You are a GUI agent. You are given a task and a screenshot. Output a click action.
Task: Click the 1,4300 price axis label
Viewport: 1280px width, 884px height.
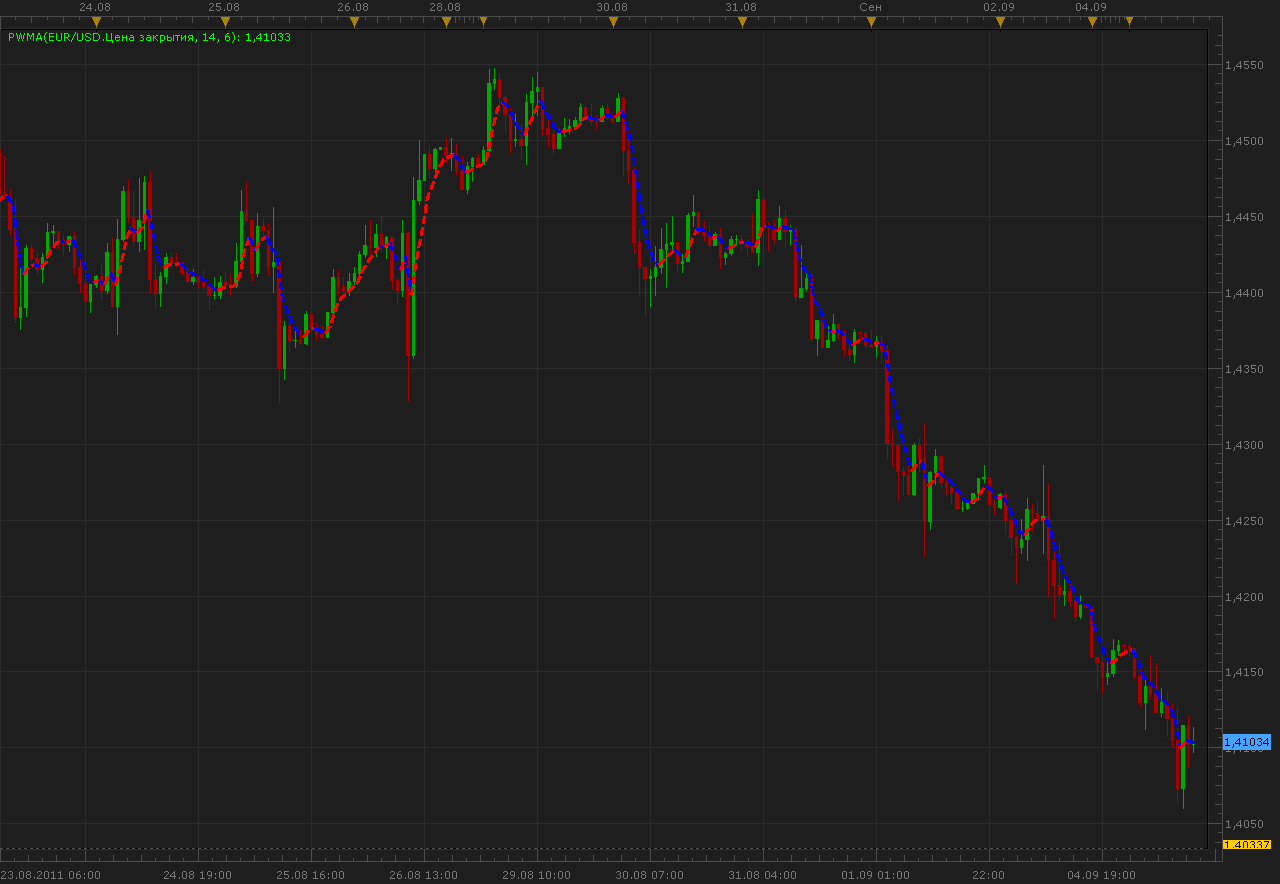pyautogui.click(x=1244, y=445)
